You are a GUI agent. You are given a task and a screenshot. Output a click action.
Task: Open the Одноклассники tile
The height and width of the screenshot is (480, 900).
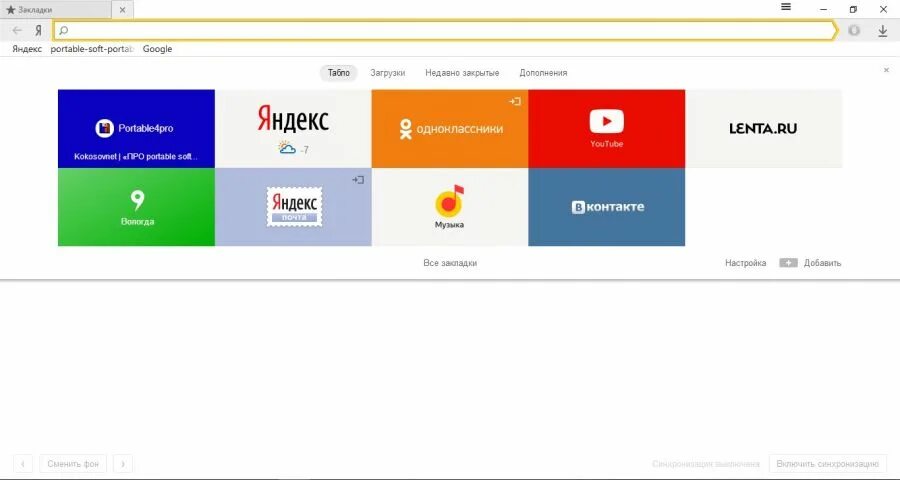click(449, 129)
